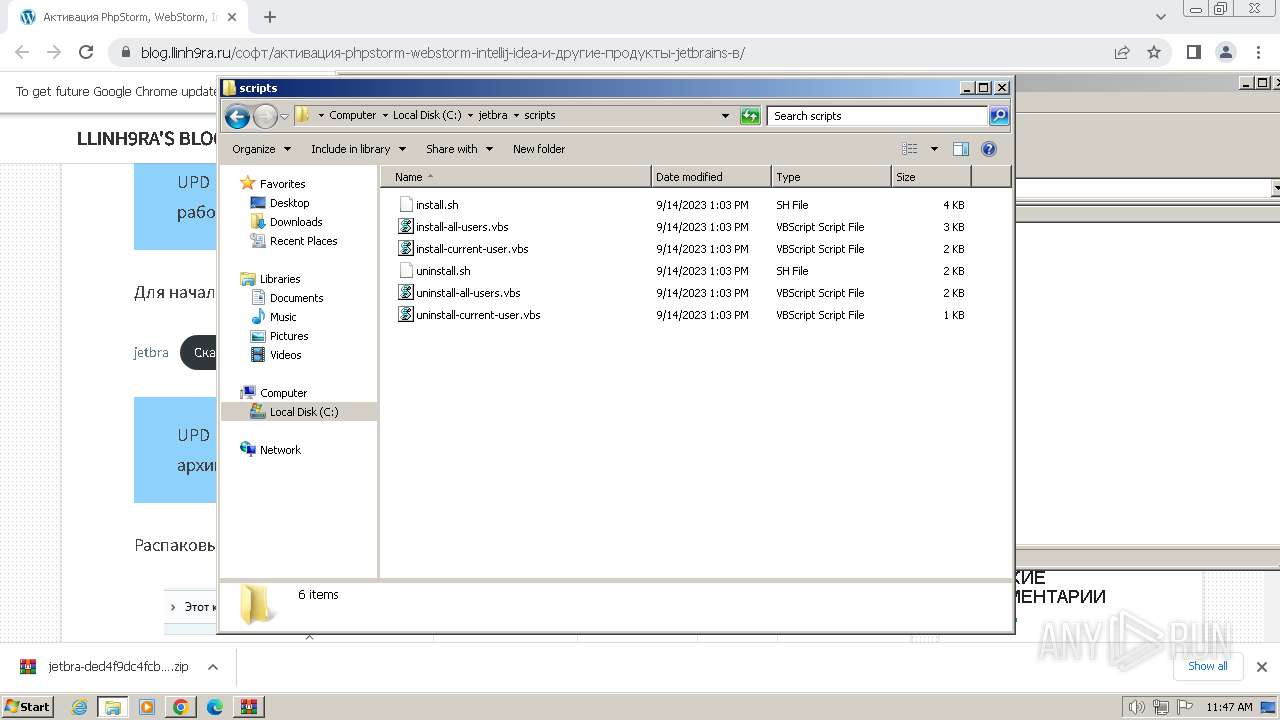1280x720 pixels.
Task: Click the Chrome share page icon
Action: (x=1122, y=53)
